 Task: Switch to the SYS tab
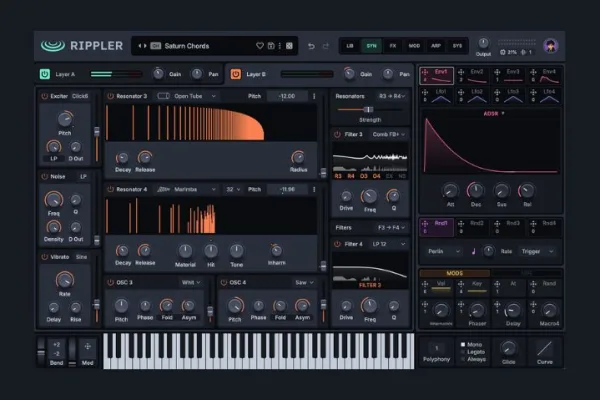[x=457, y=46]
